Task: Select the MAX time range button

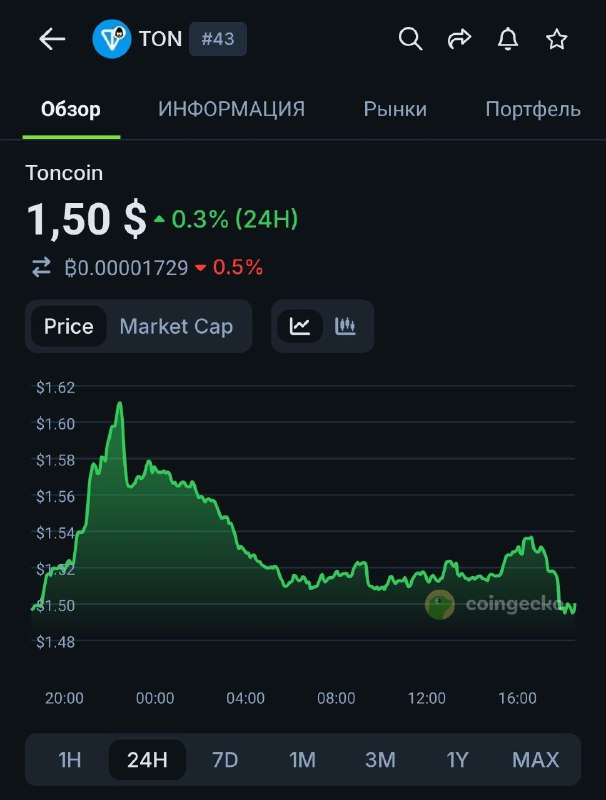Action: point(536,759)
